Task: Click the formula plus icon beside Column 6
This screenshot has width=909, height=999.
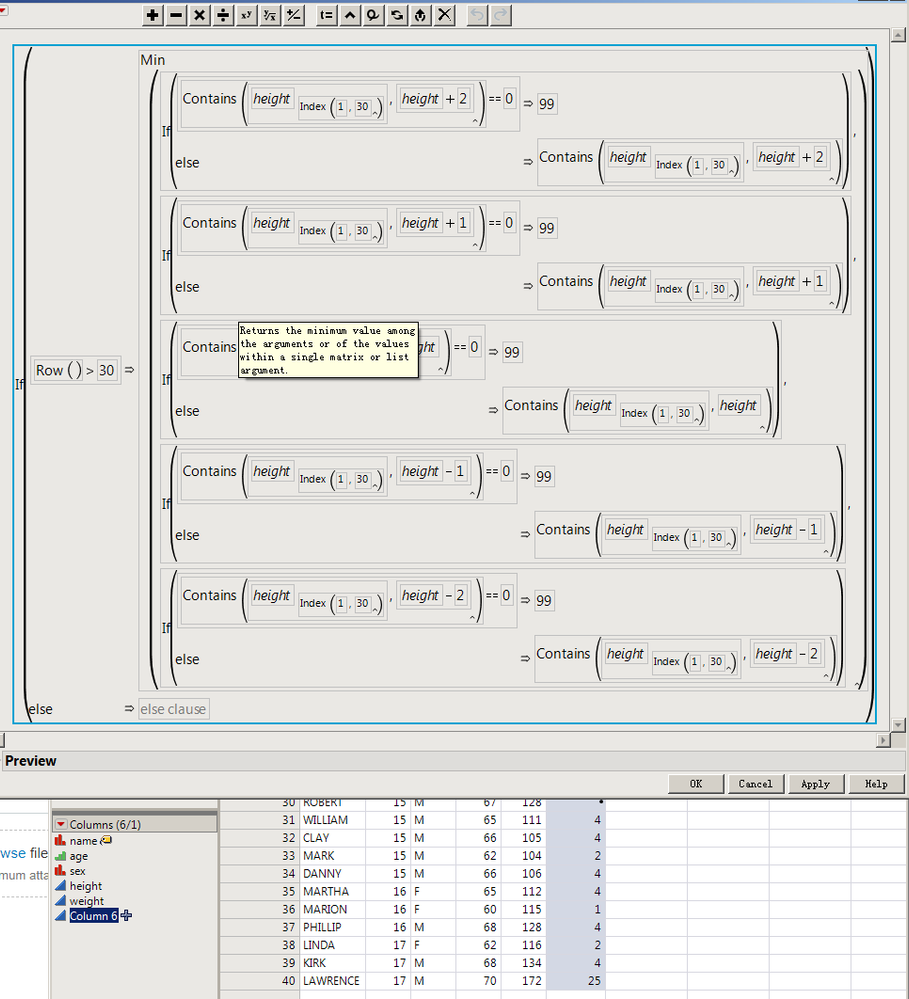Action: 126,916
